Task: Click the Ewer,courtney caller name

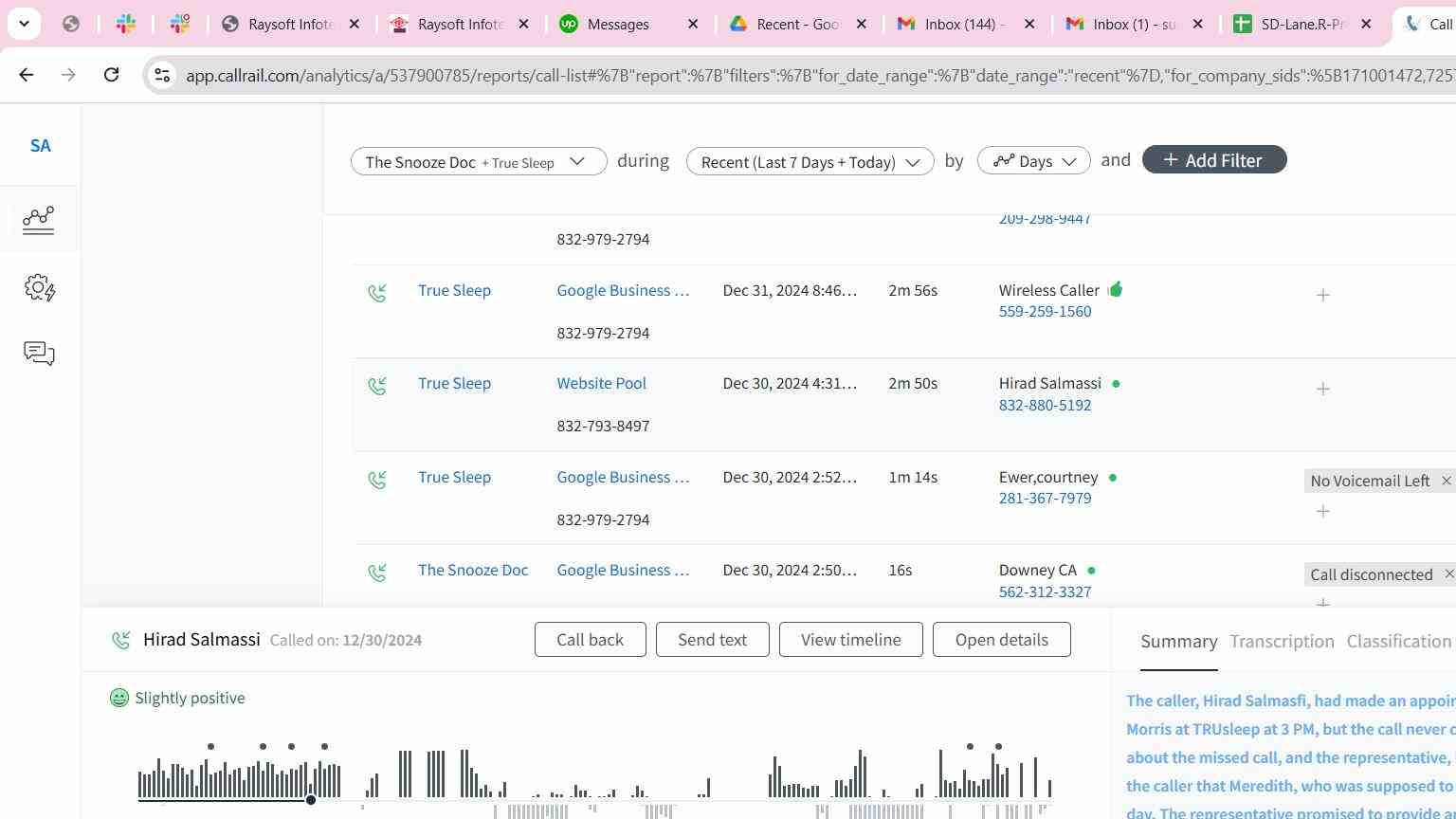Action: [1047, 478]
